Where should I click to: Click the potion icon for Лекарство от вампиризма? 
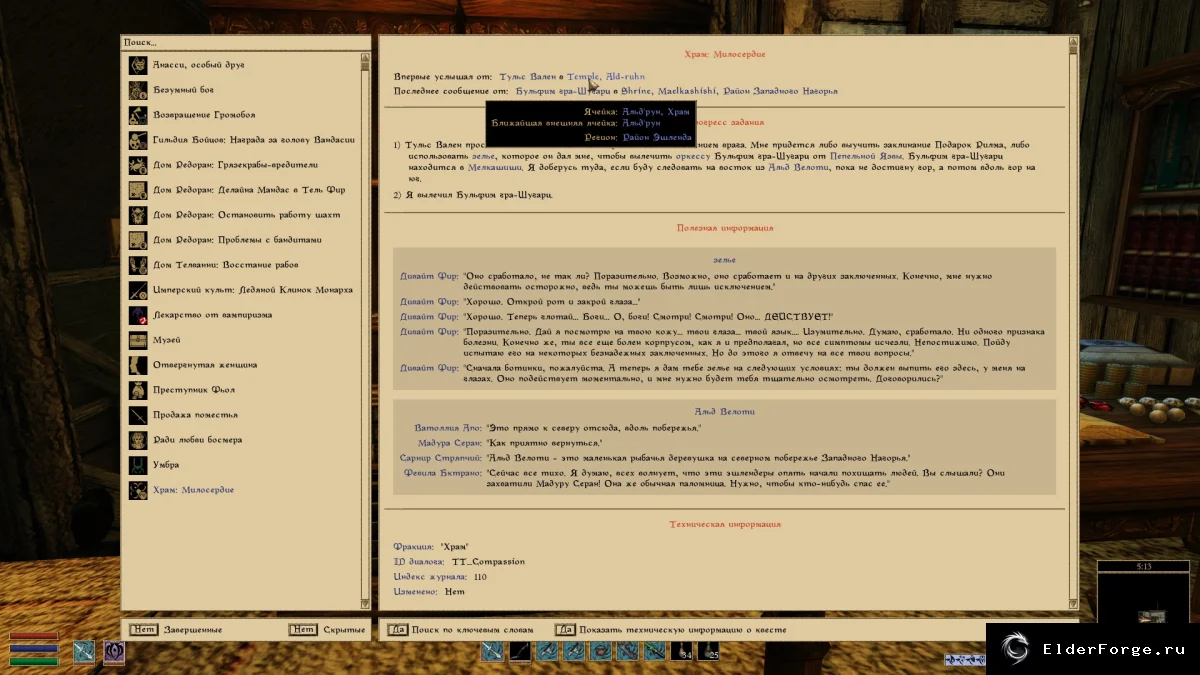coord(138,315)
